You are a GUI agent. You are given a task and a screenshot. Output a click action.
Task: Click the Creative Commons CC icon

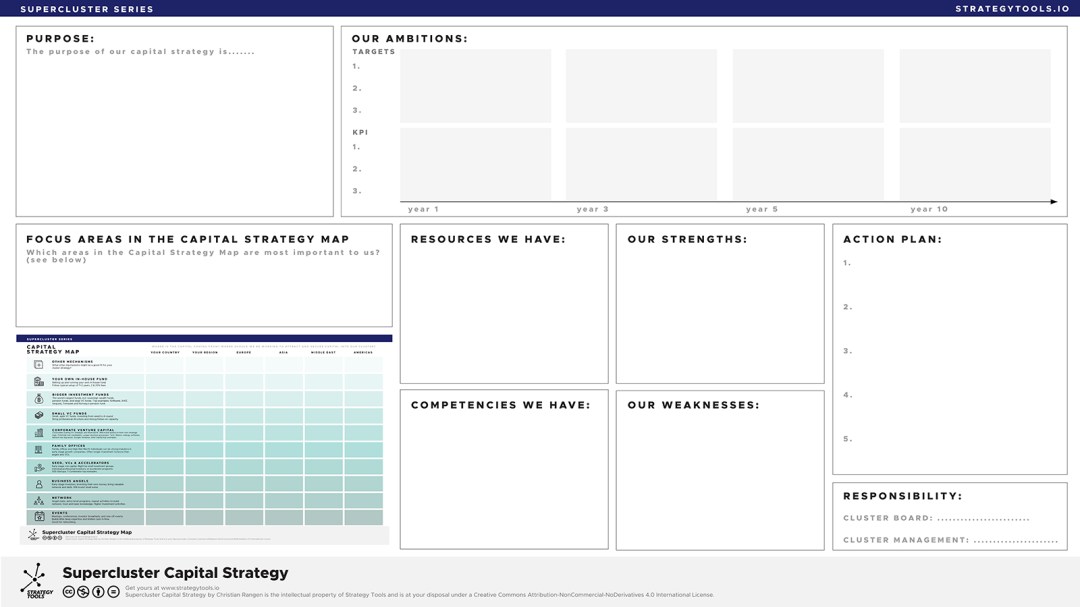tap(68, 591)
